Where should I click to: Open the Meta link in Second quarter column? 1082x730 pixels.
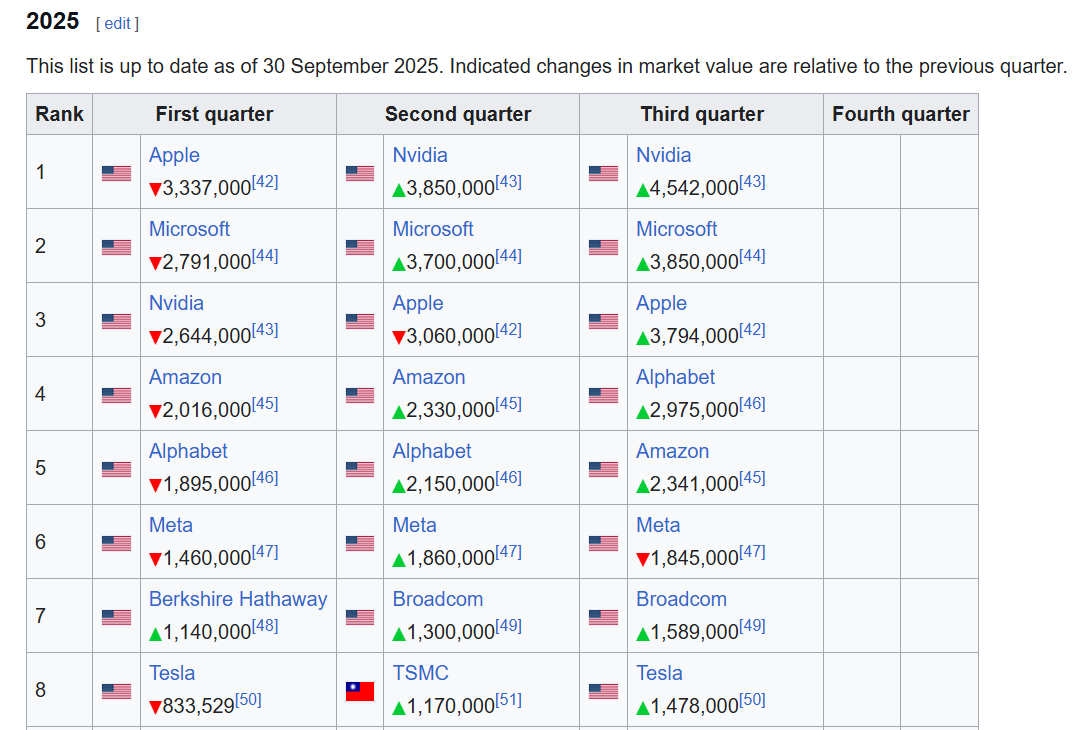[414, 525]
